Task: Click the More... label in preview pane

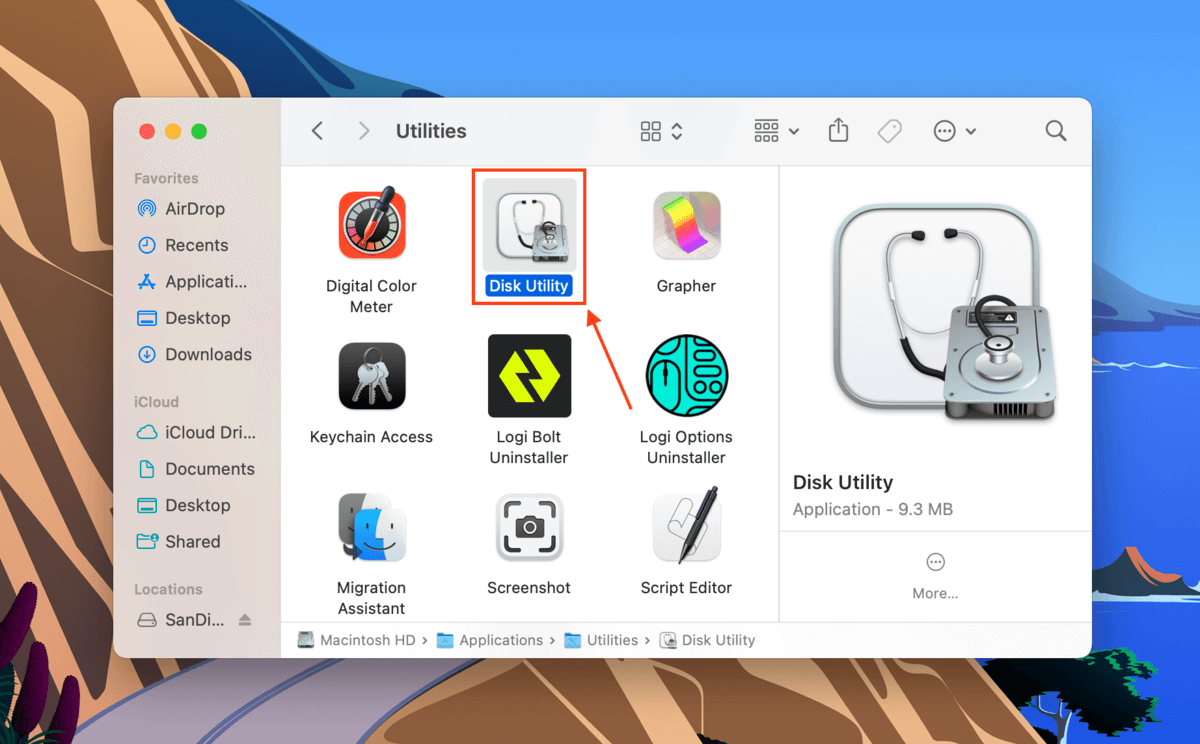Action: coord(935,593)
